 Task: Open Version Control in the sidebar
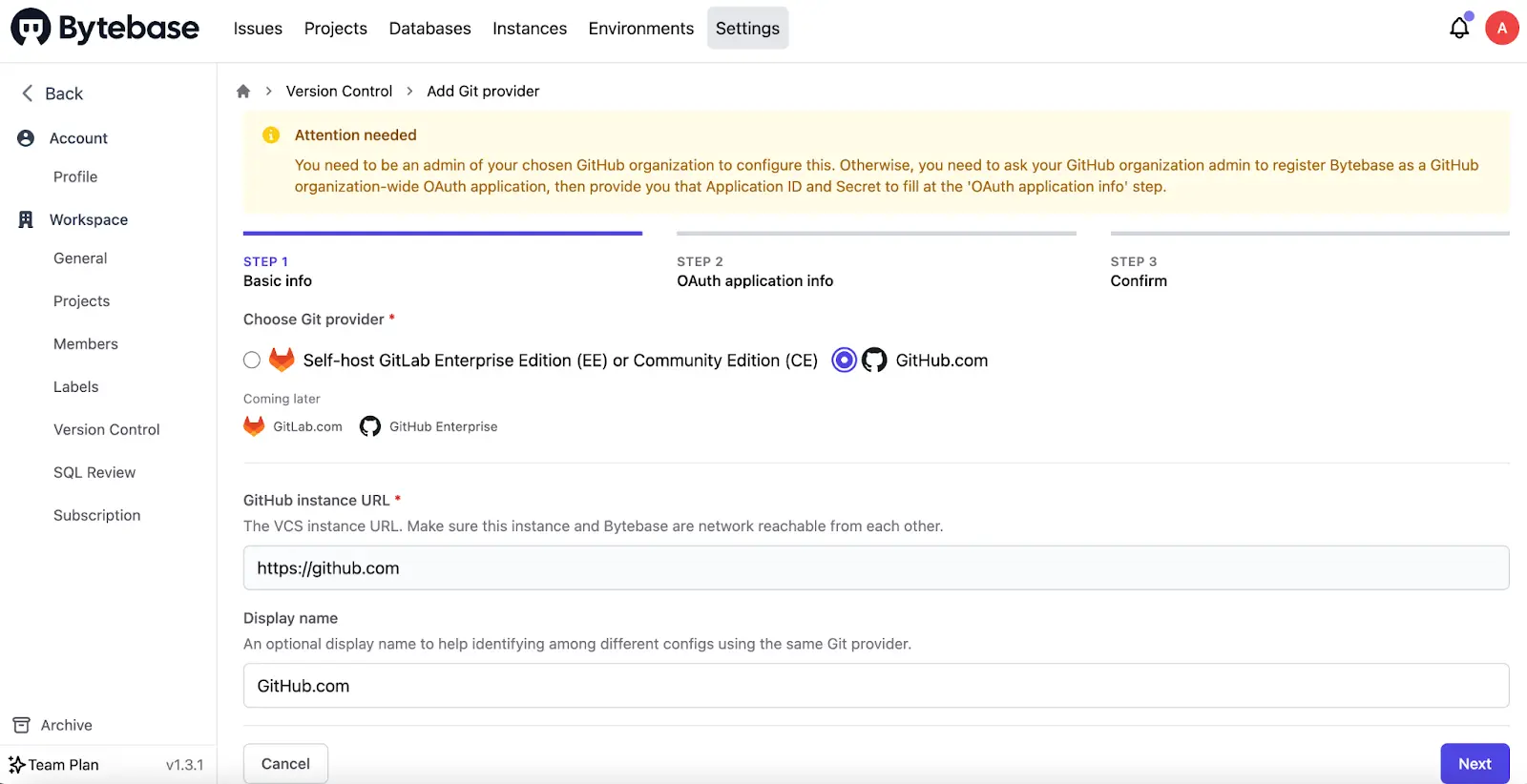pyautogui.click(x=107, y=429)
